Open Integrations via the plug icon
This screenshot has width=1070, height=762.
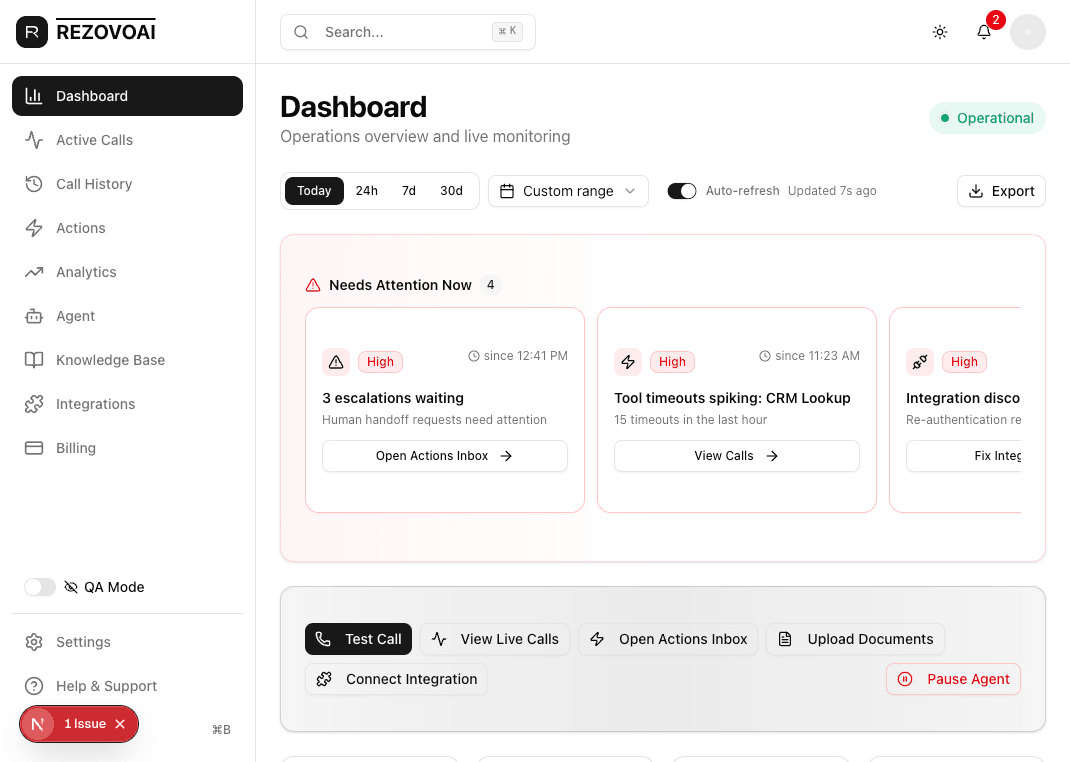pos(33,404)
